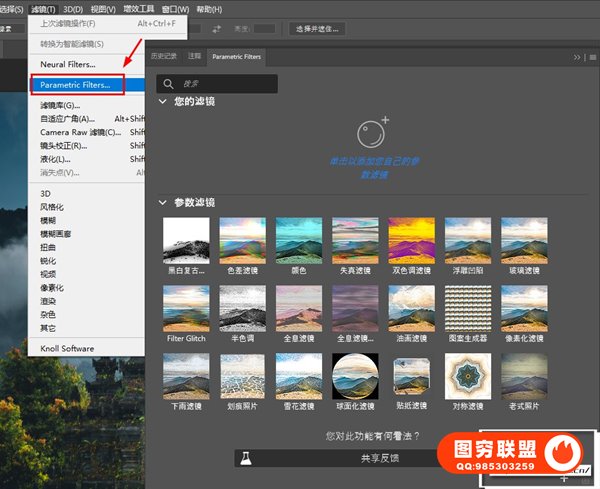Expand the panel overflow double-arrow
This screenshot has height=489, width=600.
[x=576, y=57]
